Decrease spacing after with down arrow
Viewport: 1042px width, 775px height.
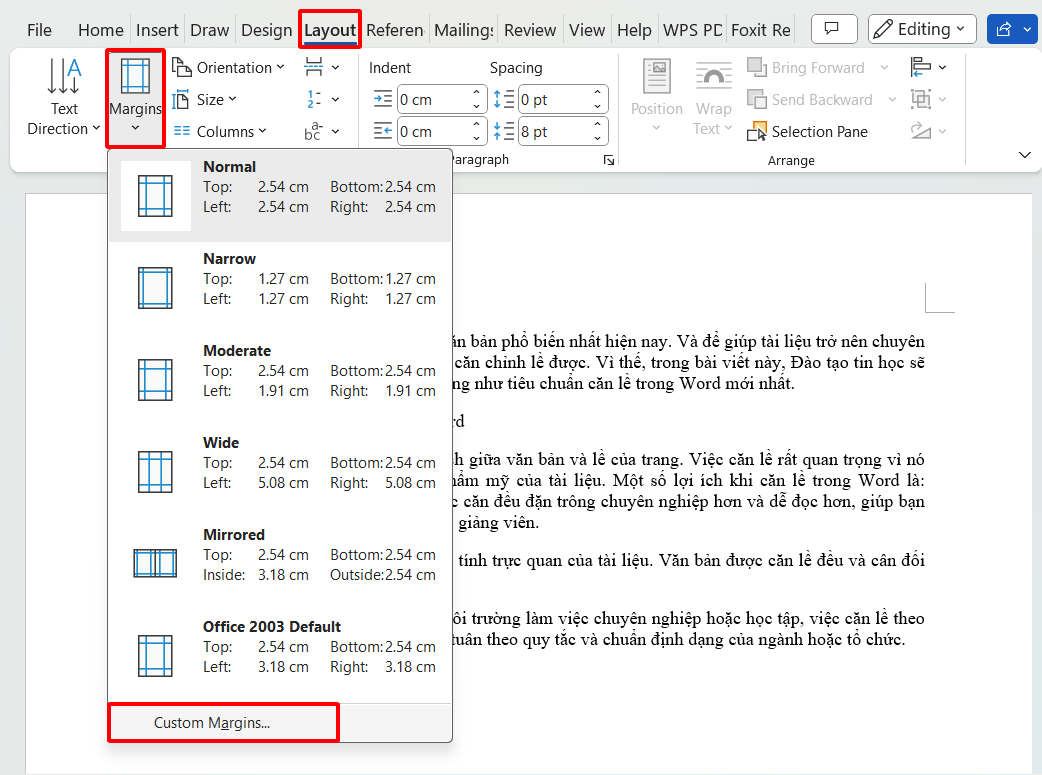click(x=597, y=138)
